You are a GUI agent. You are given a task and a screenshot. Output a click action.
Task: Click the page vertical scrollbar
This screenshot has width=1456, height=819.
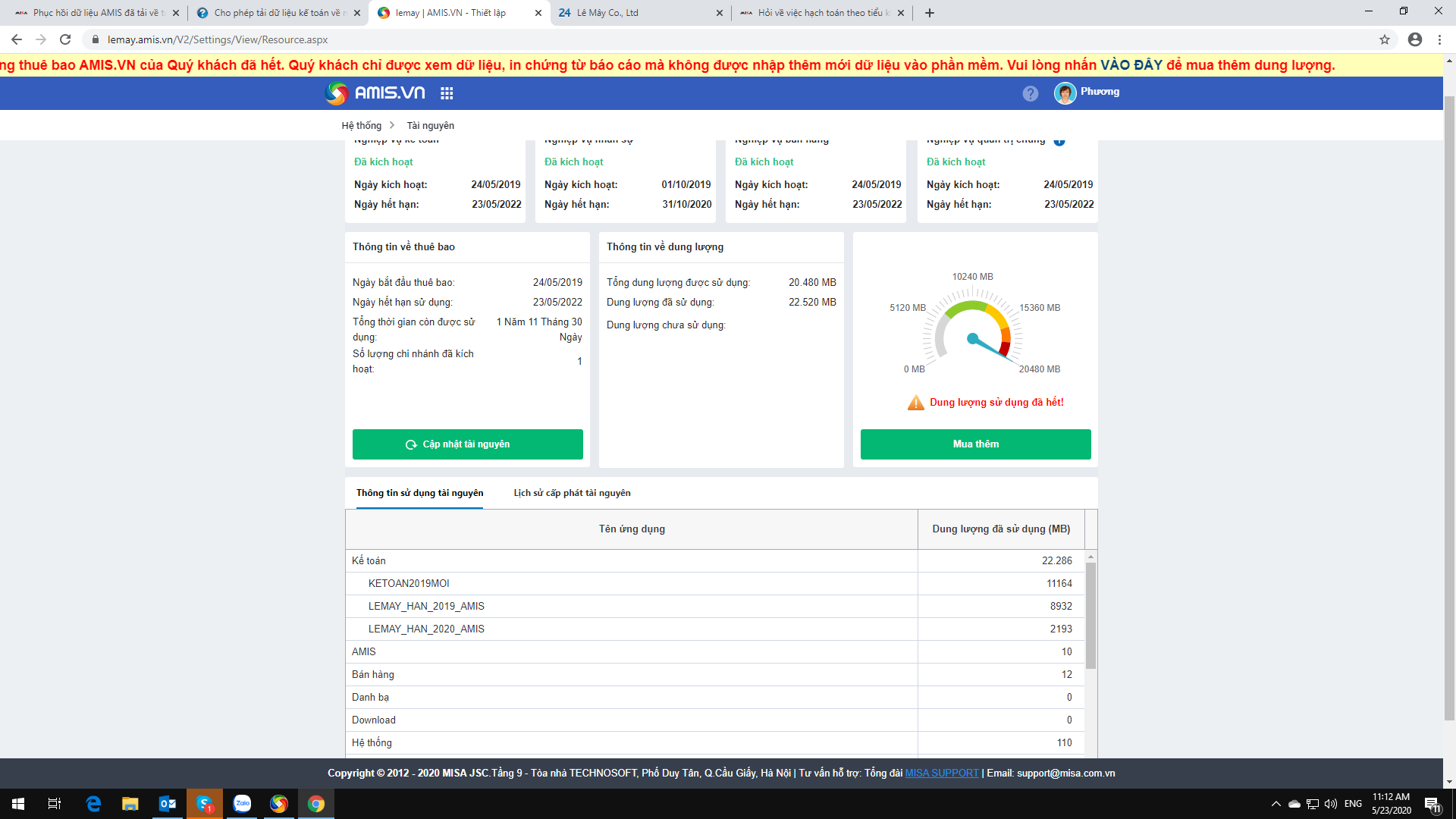(1449, 409)
